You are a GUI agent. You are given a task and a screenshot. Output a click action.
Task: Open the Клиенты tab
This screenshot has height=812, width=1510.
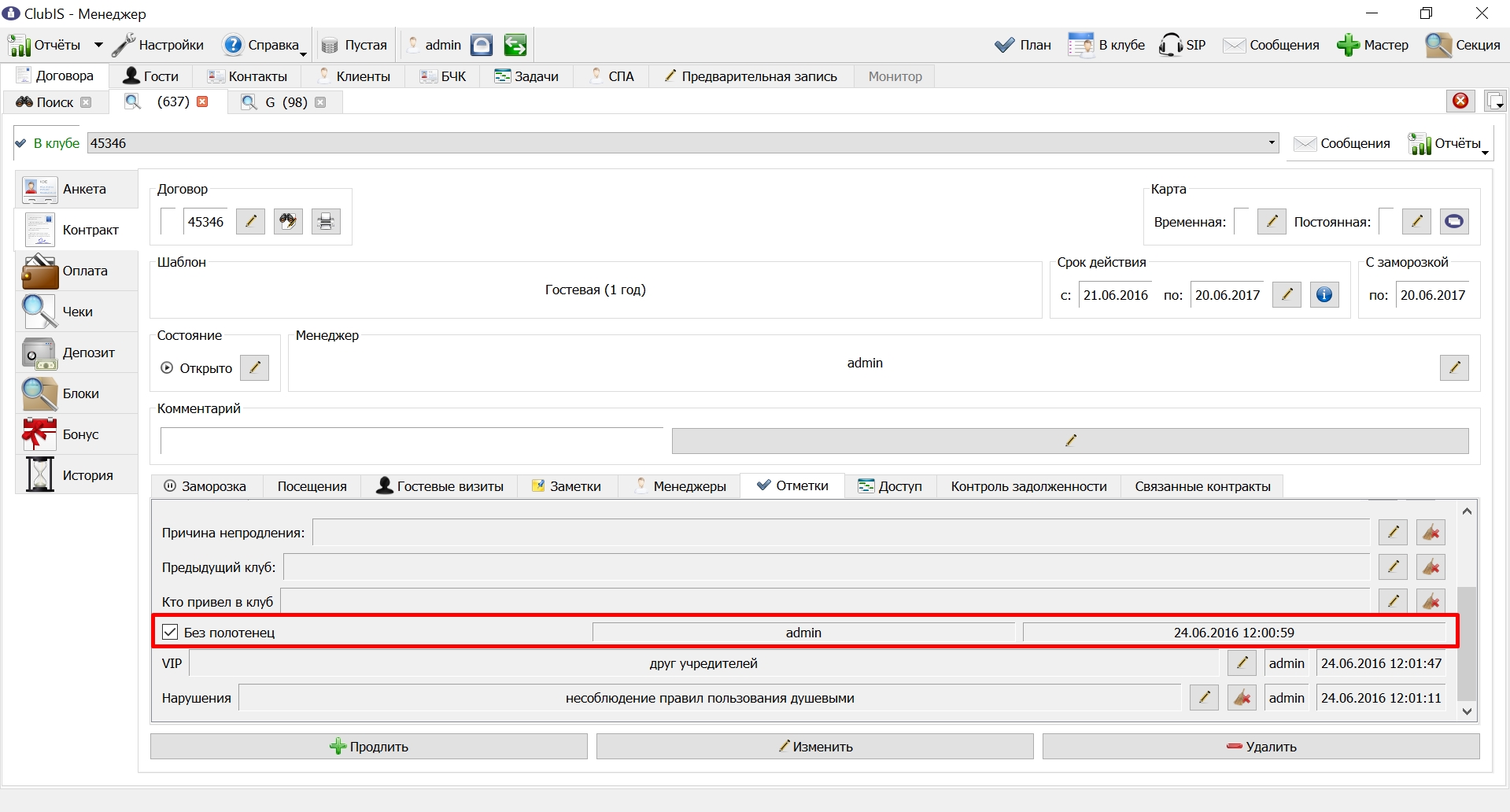[x=354, y=76]
